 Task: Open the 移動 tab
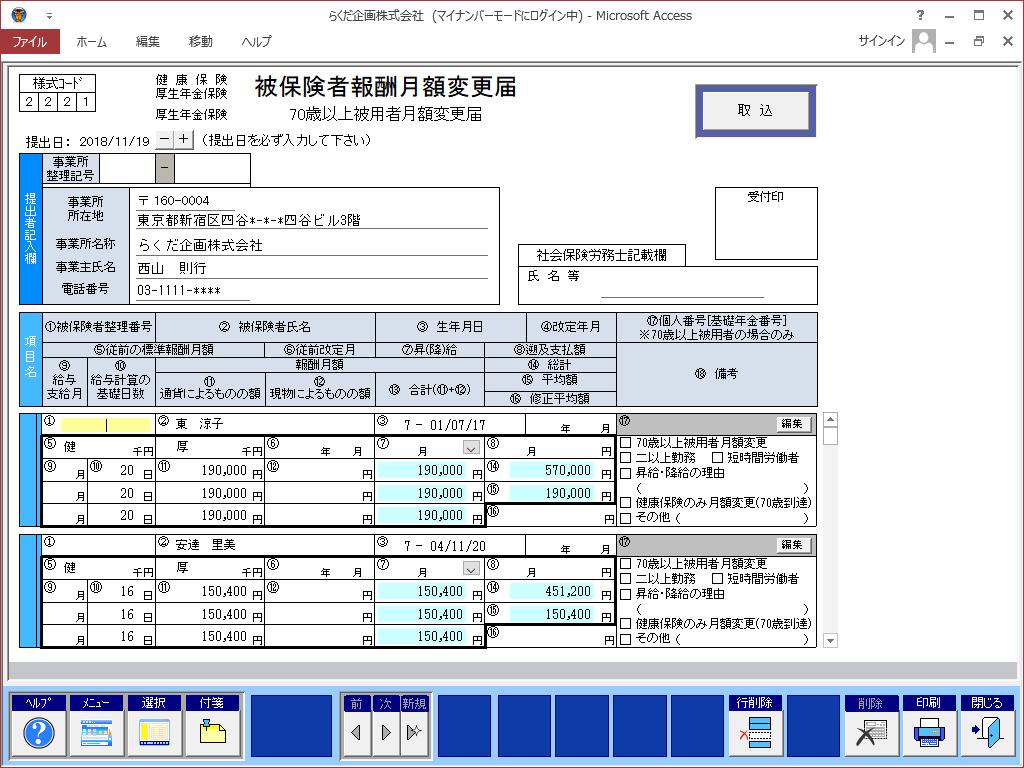pos(200,41)
